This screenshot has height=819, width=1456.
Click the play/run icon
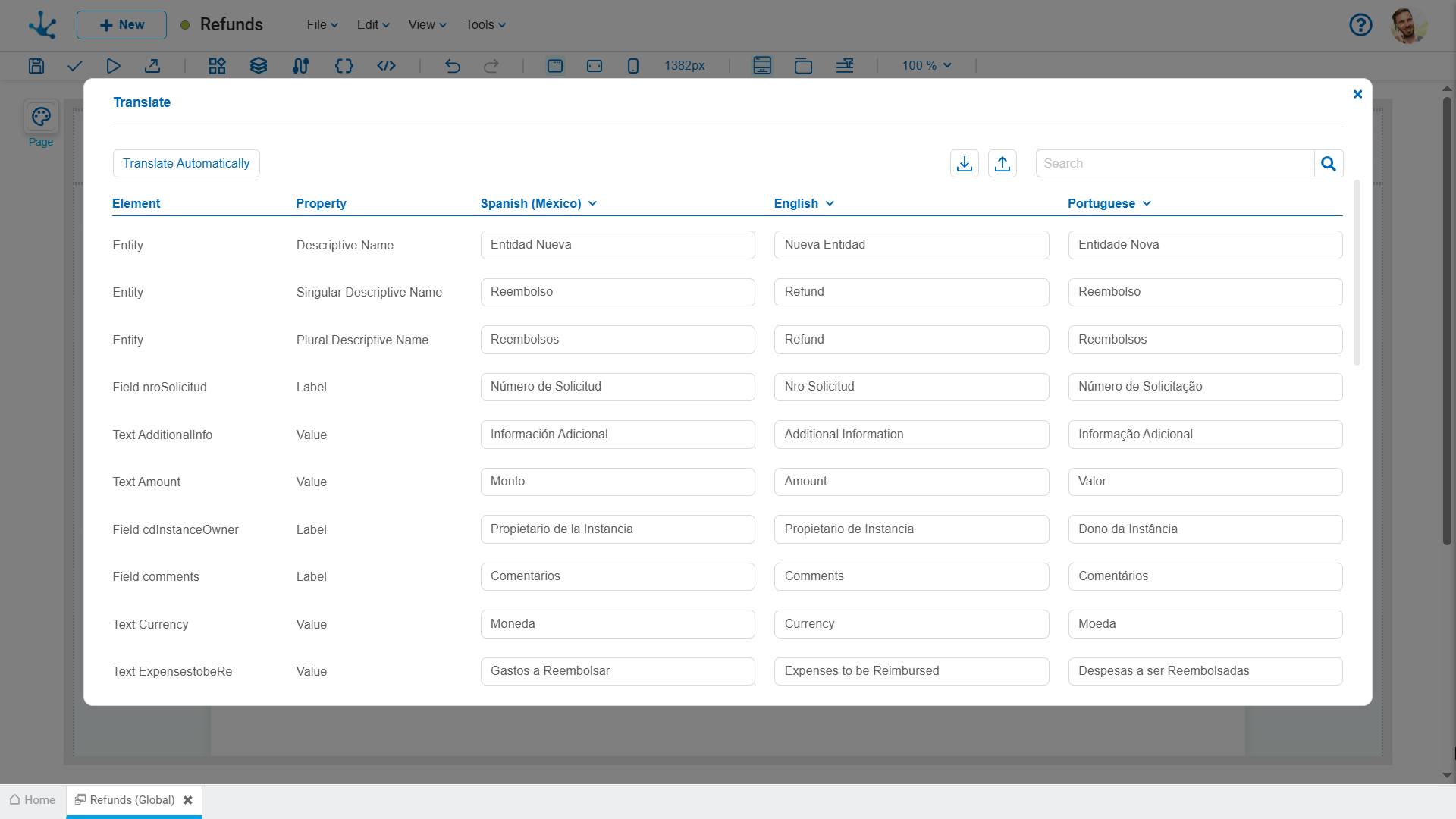(113, 66)
